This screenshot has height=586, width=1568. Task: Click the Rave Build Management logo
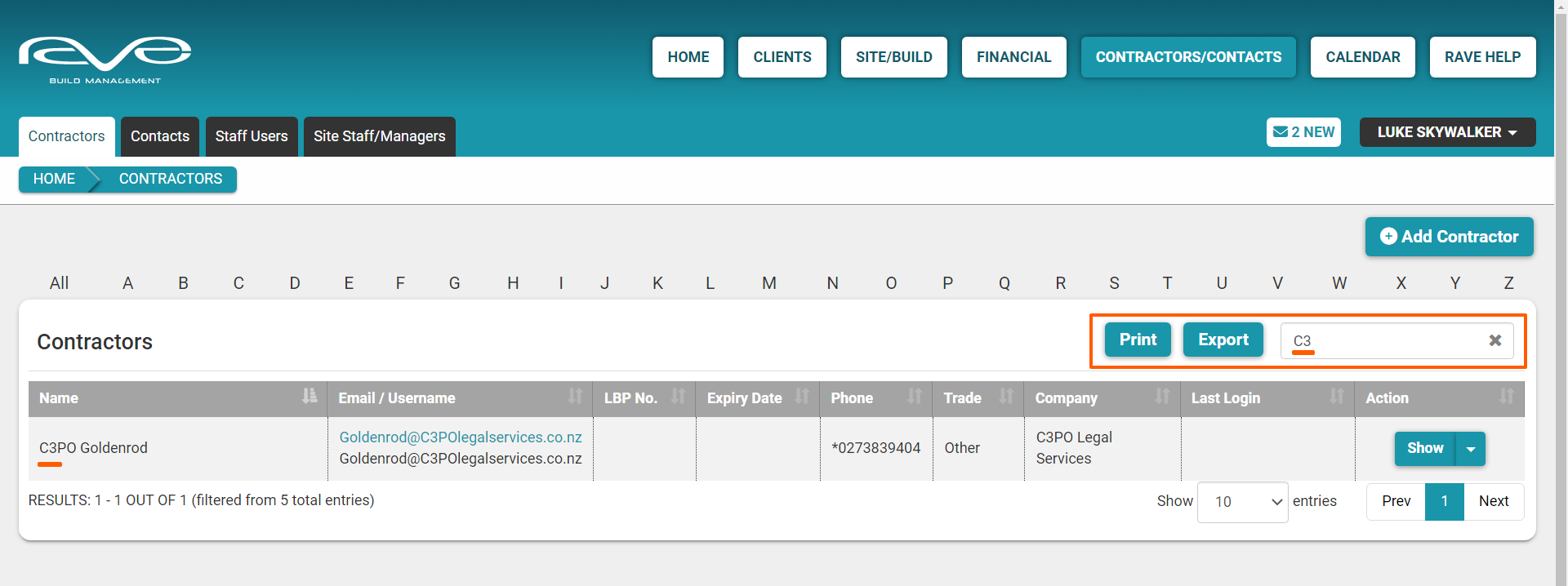(105, 60)
